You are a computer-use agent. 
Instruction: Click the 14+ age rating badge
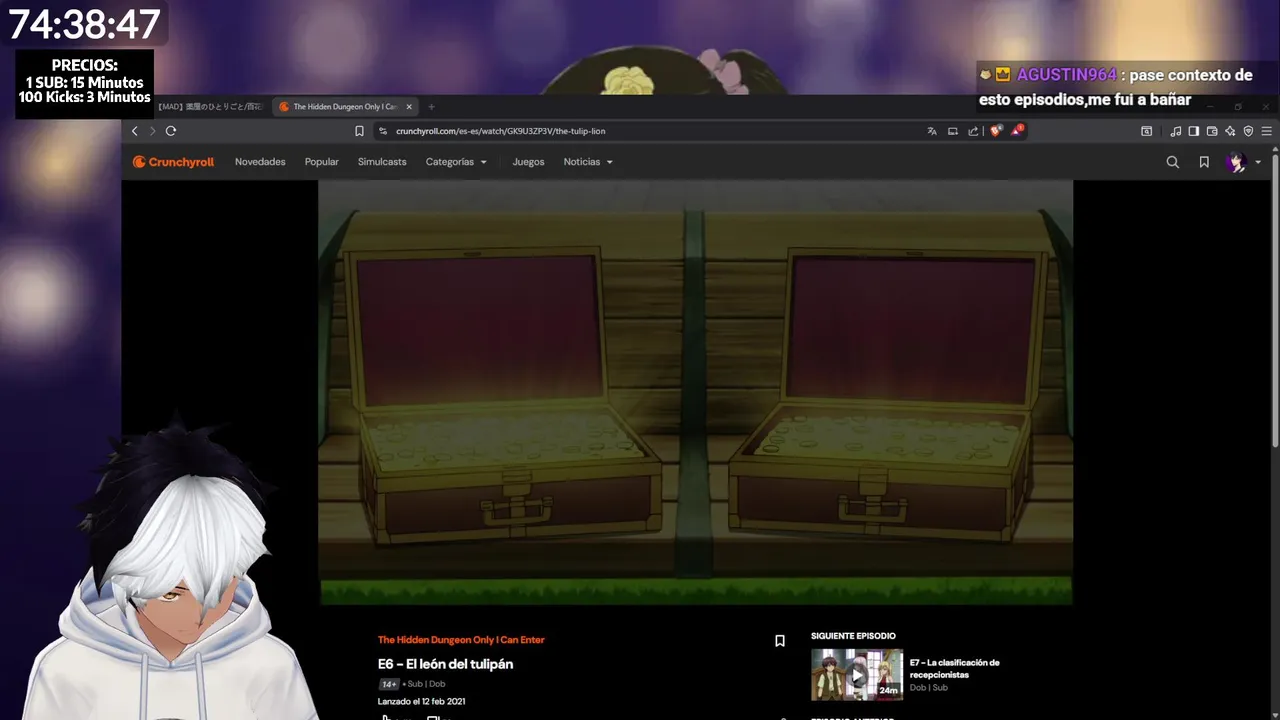pyautogui.click(x=389, y=684)
